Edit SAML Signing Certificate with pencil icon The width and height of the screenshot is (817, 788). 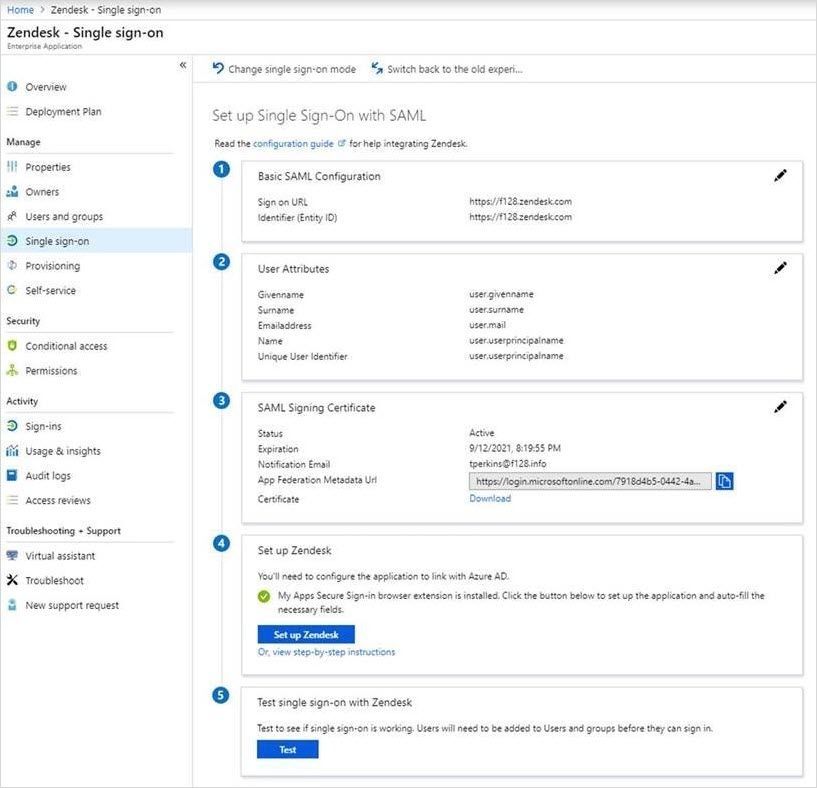point(780,407)
